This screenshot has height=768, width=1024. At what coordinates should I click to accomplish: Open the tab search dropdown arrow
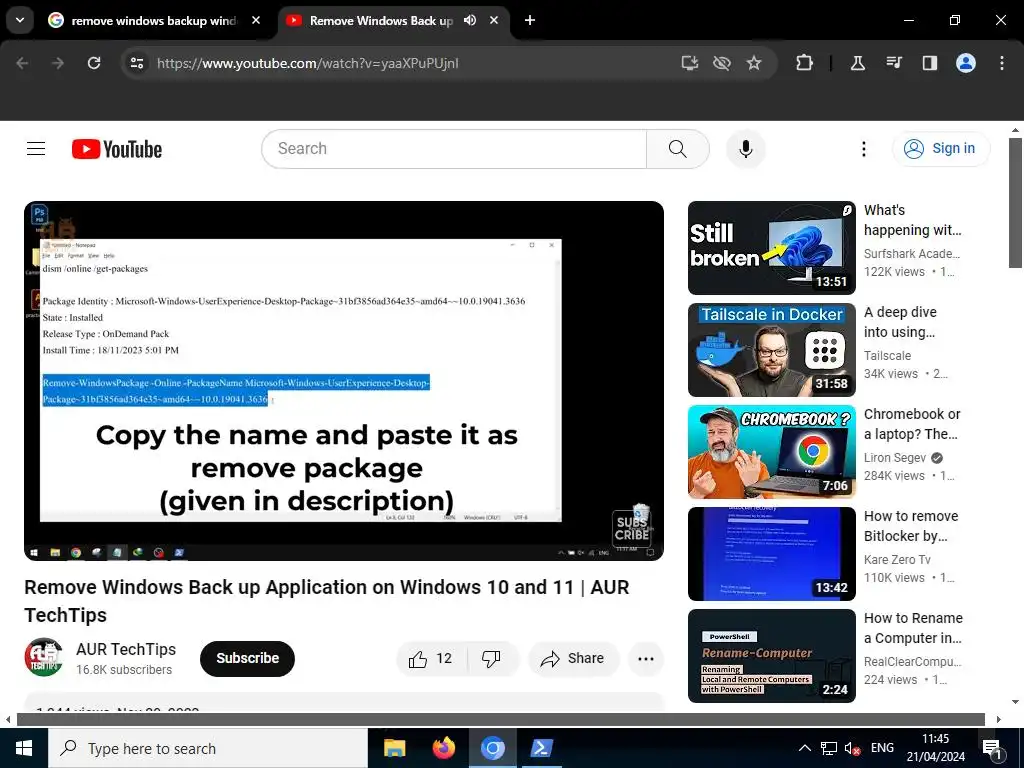[x=20, y=20]
